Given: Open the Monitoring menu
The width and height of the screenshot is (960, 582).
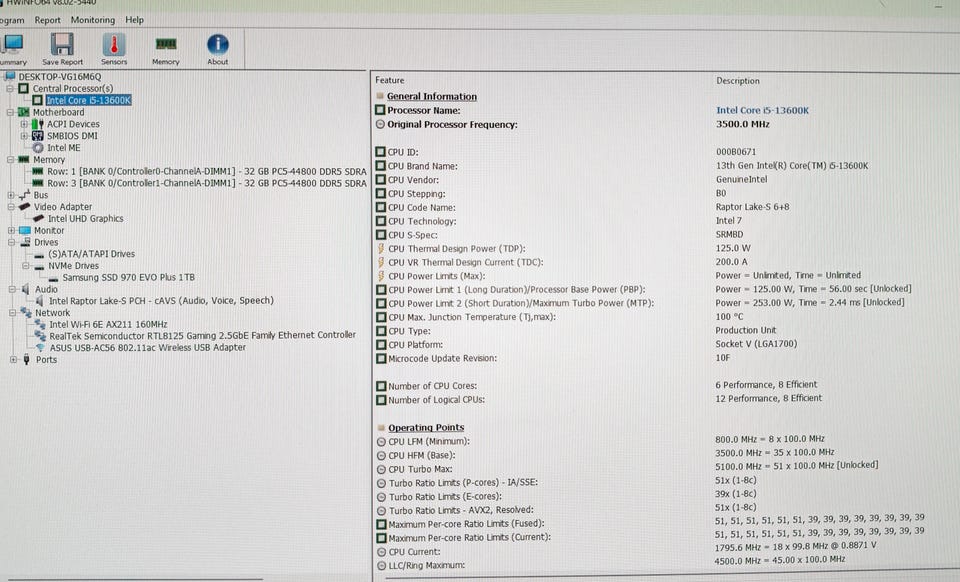Looking at the screenshot, I should (x=92, y=20).
